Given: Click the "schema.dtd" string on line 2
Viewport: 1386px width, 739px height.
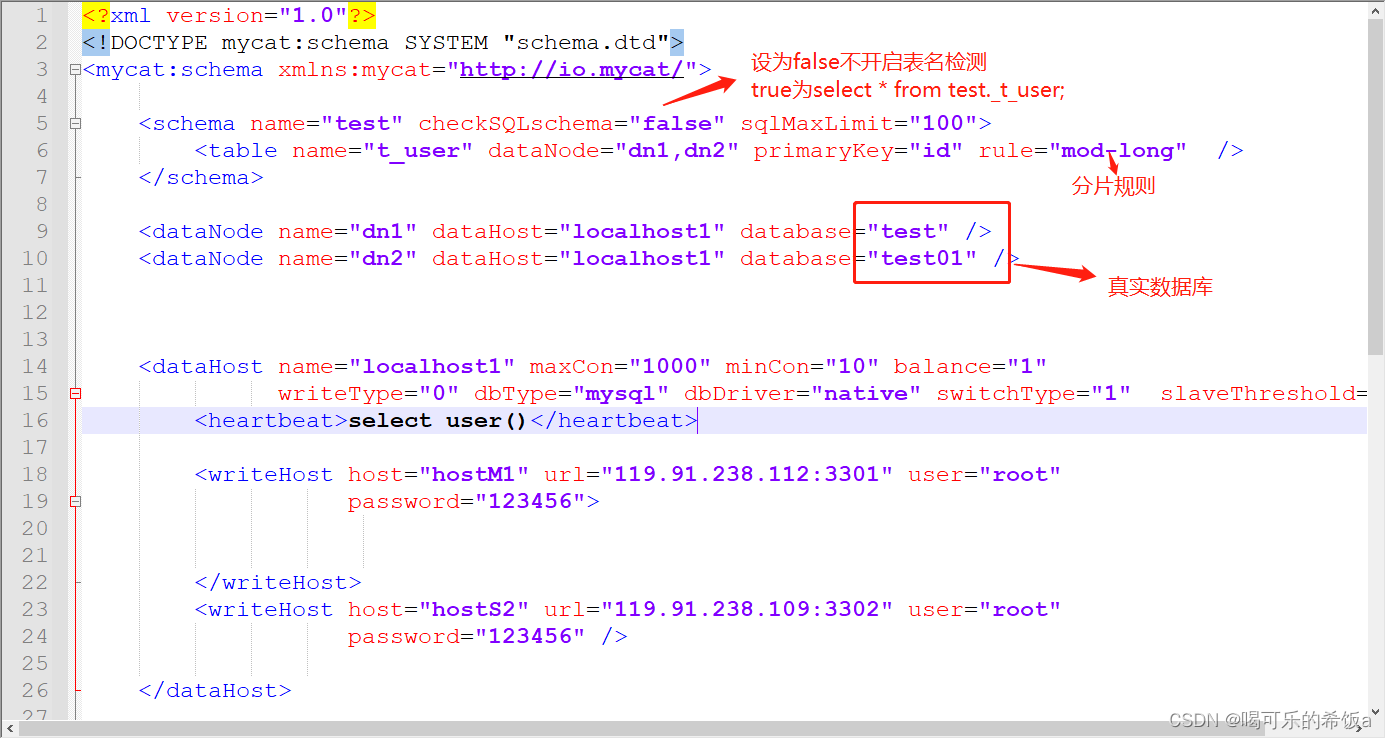Looking at the screenshot, I should click(x=587, y=43).
